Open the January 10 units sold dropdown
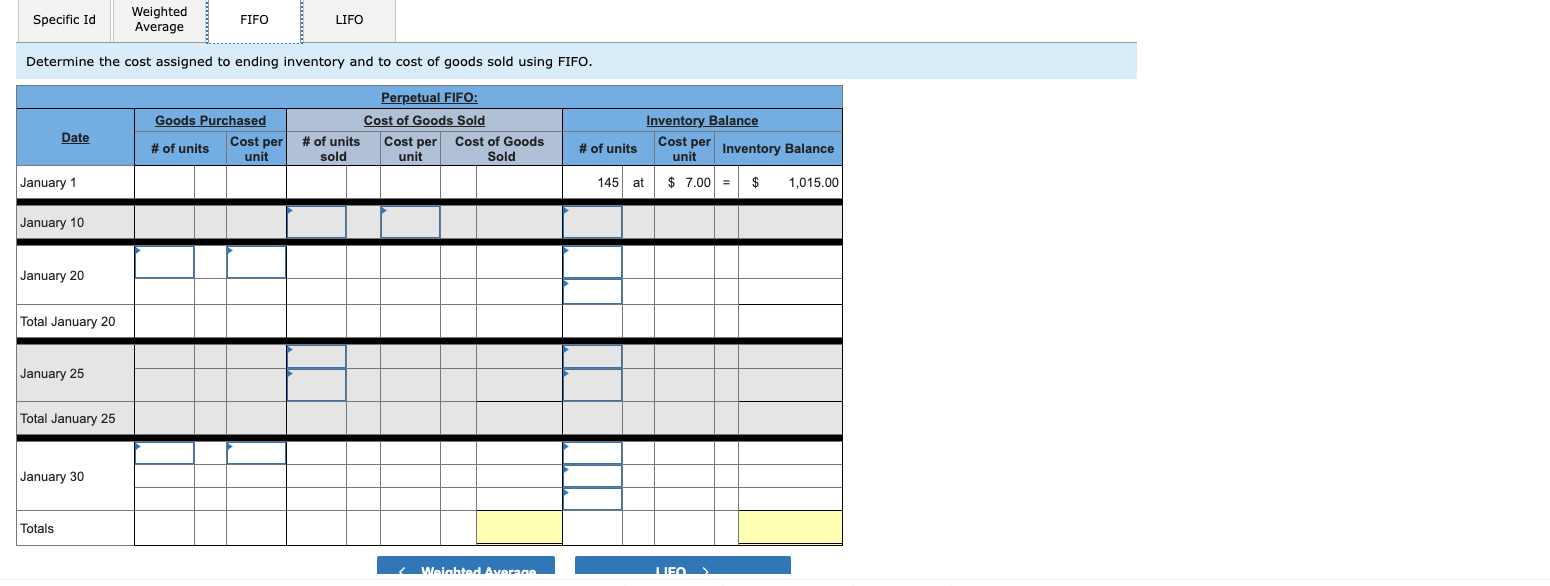Screen dimensions: 1550x586 click(x=316, y=220)
